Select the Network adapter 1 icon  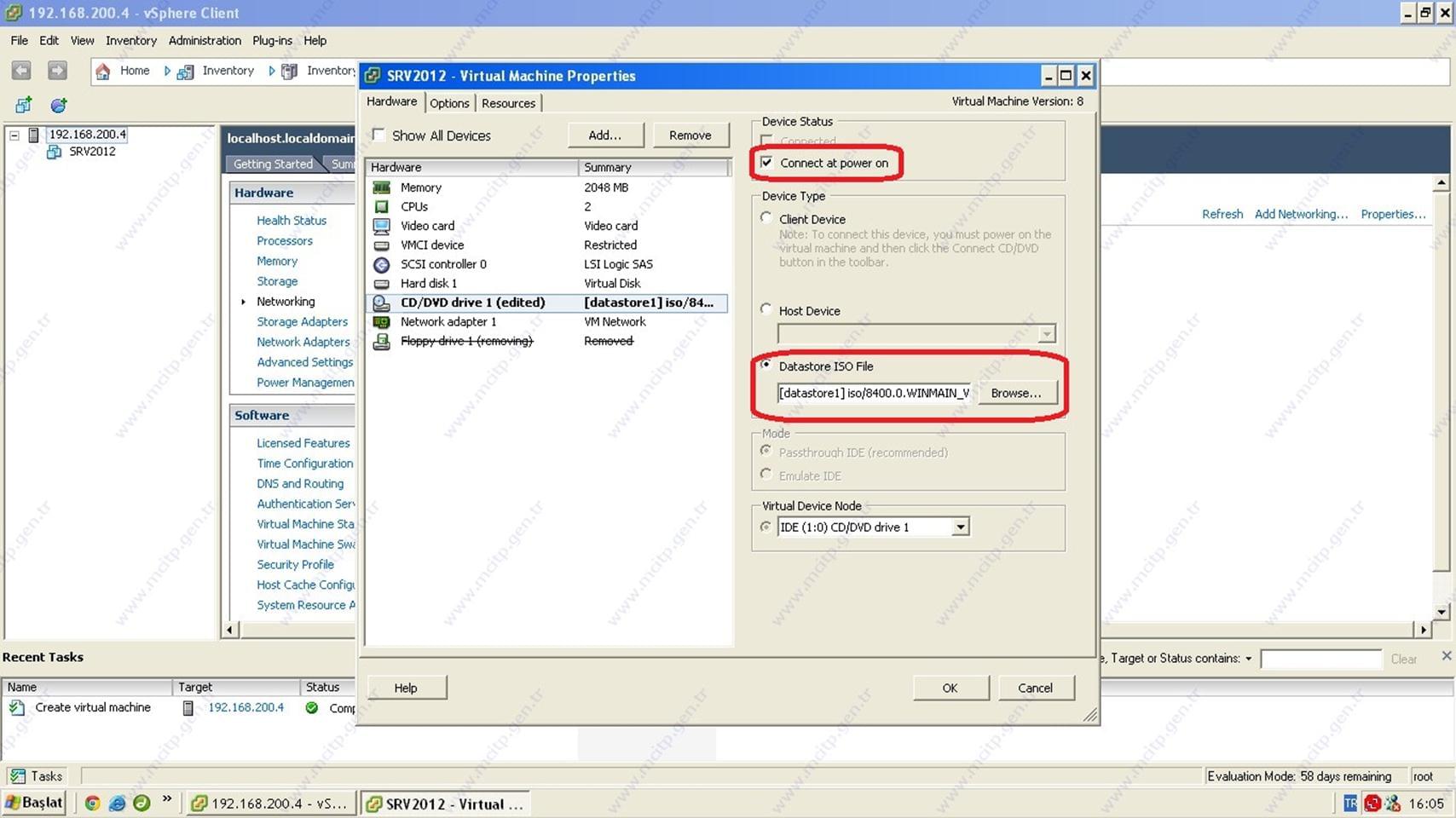382,322
